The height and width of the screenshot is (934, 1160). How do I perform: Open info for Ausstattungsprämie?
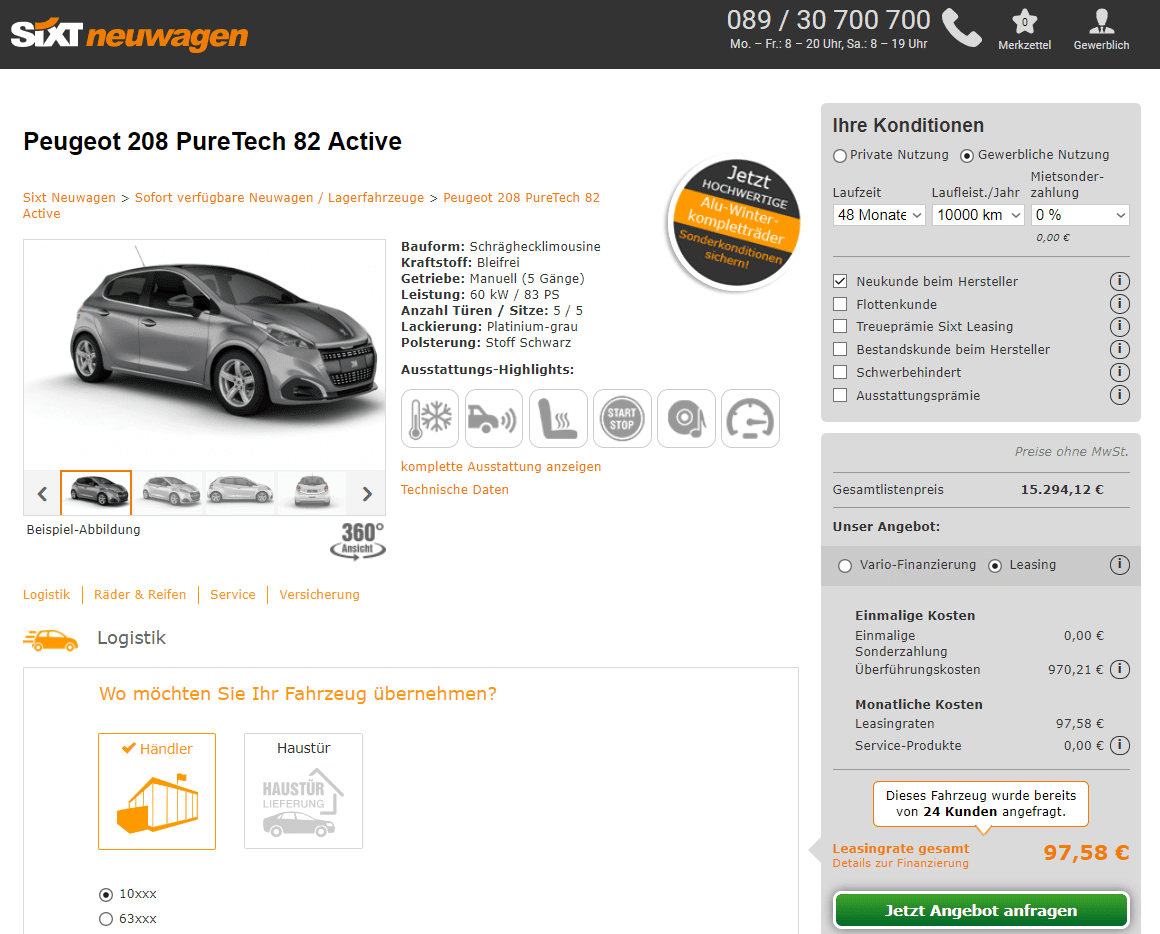(x=1119, y=395)
